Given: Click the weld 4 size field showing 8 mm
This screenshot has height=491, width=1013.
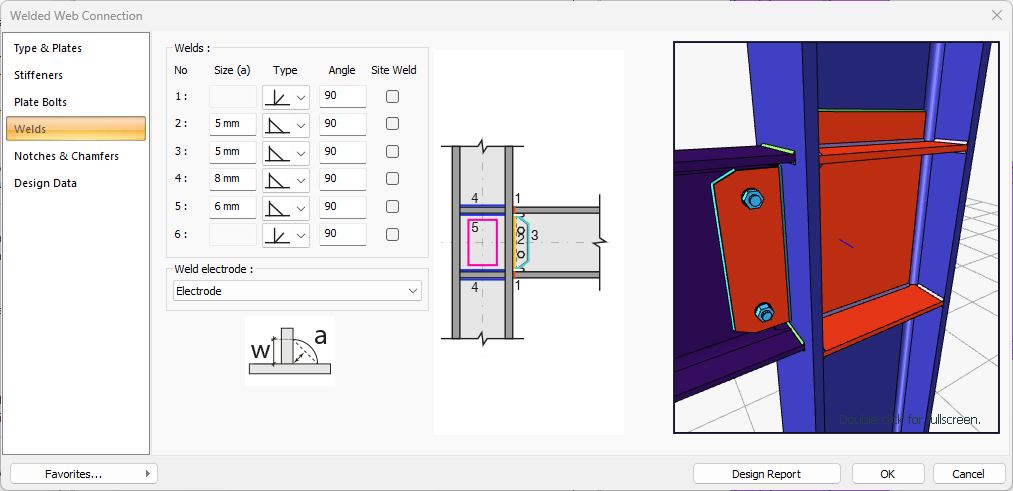Looking at the screenshot, I should point(232,180).
